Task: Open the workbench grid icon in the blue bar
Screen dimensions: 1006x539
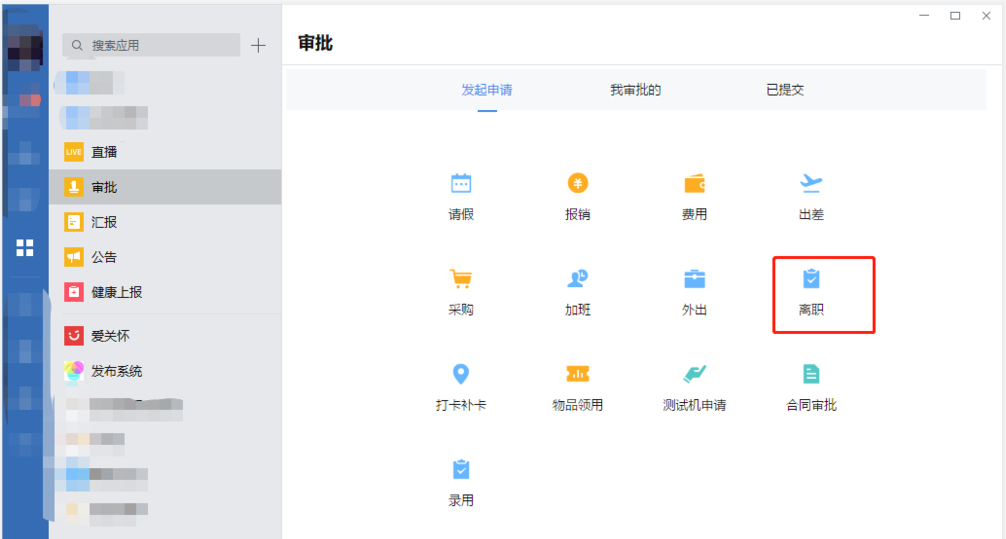Action: [25, 248]
